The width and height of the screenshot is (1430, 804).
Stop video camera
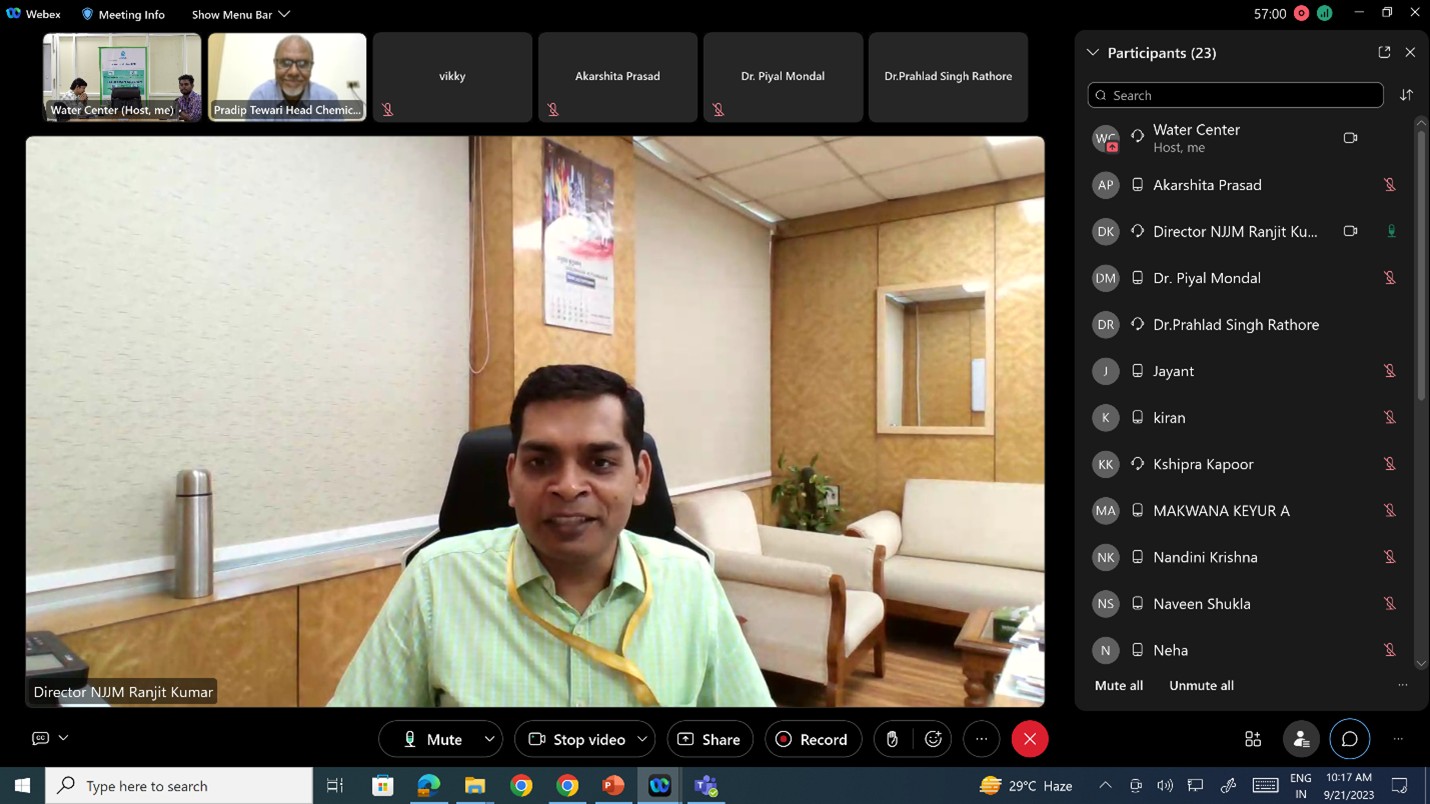click(576, 739)
